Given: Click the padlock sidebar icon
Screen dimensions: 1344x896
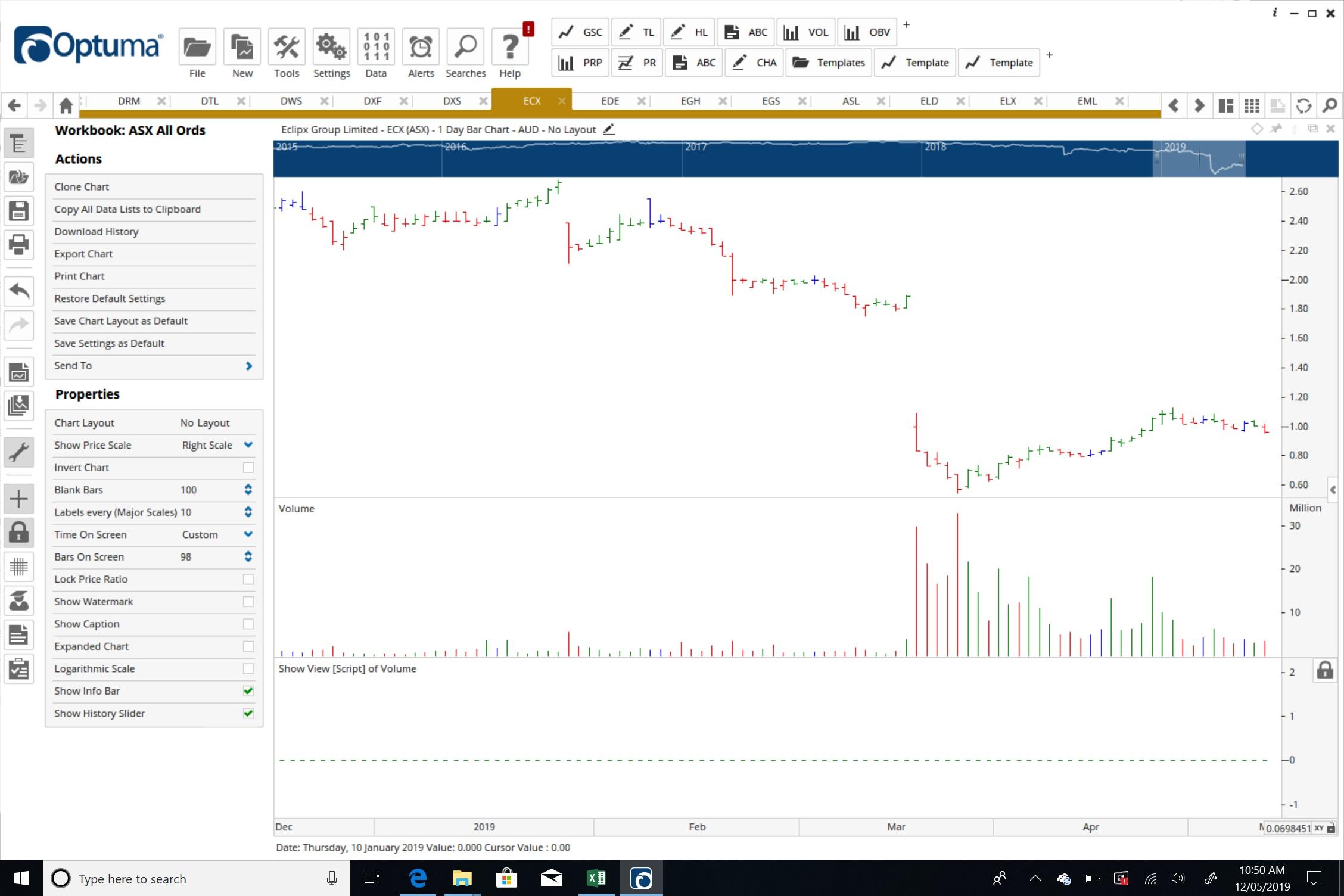Looking at the screenshot, I should coord(18,532).
